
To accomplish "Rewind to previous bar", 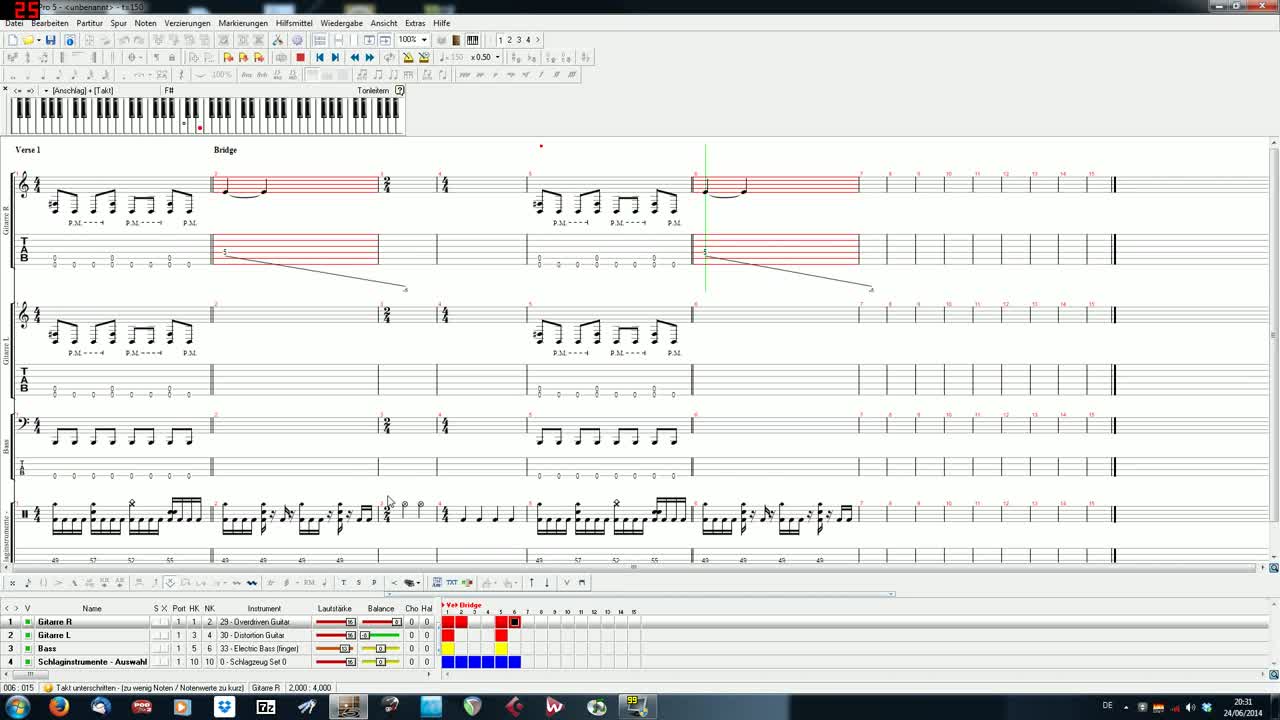I will 354,57.
